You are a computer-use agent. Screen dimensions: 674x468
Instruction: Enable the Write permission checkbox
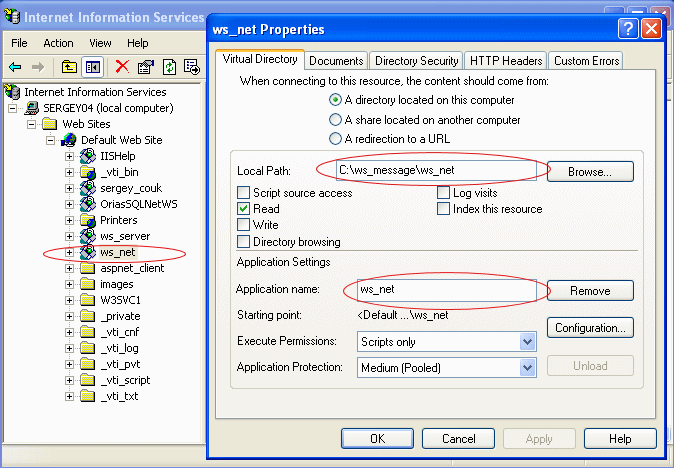(243, 225)
